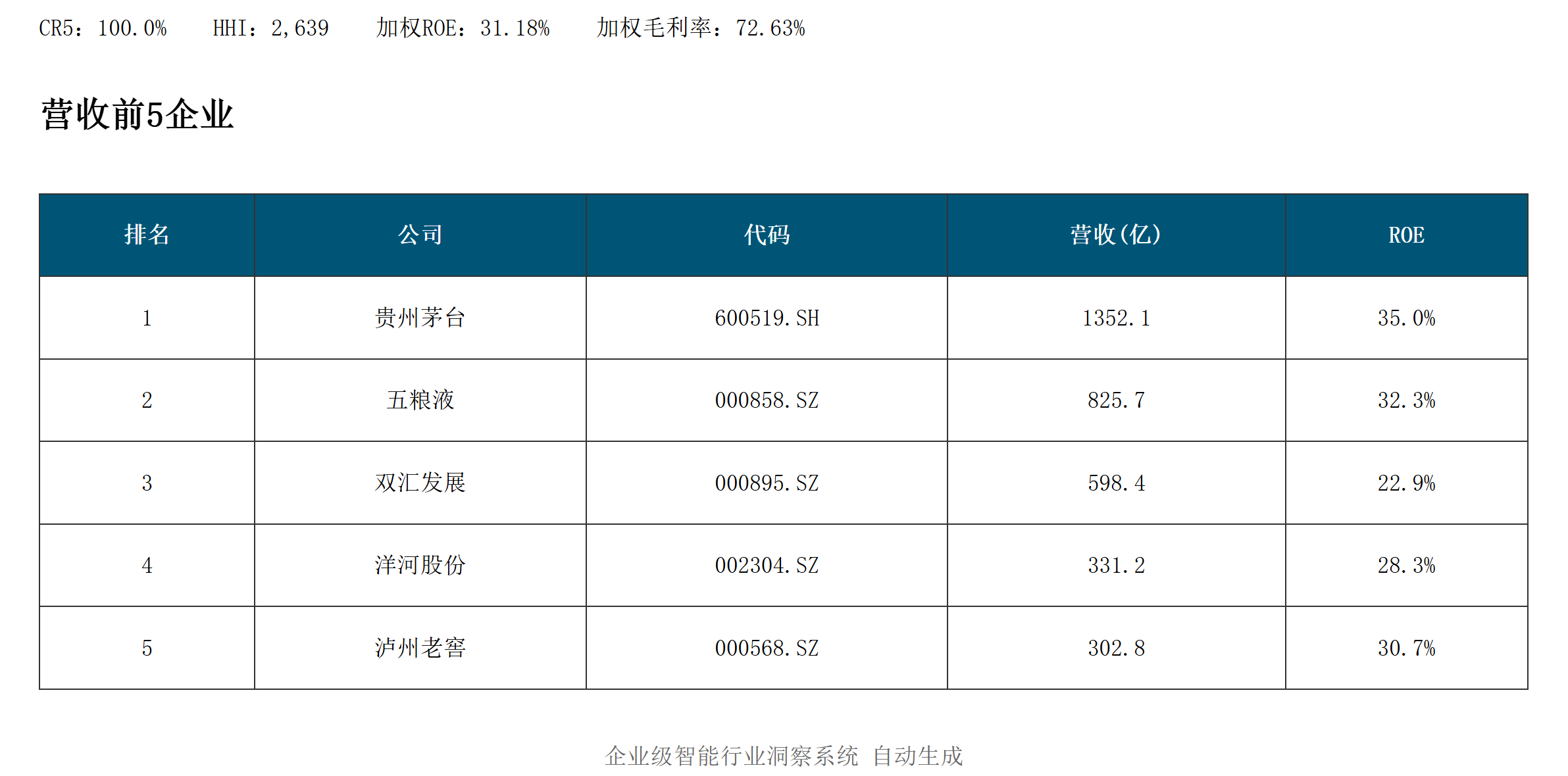Select the 贵州茅台 company cell

click(420, 318)
